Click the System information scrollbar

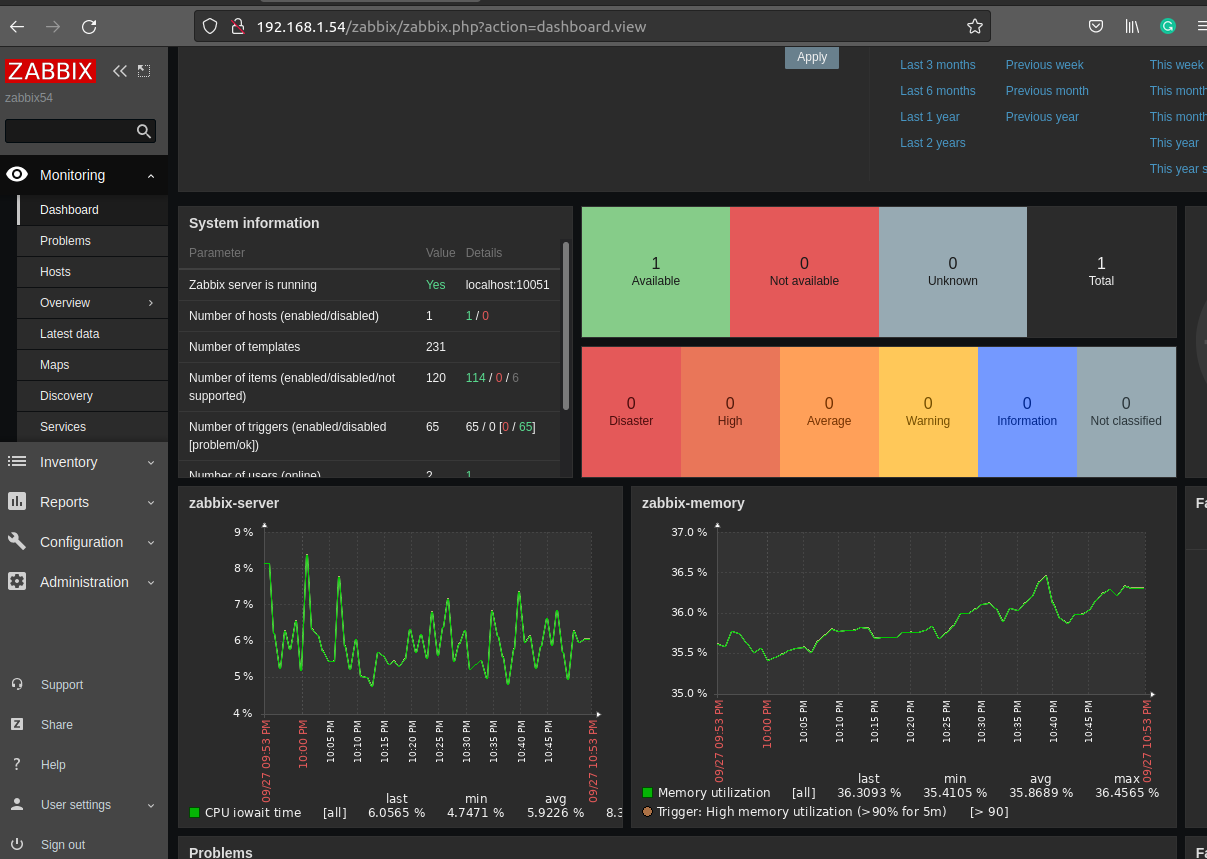point(566,325)
